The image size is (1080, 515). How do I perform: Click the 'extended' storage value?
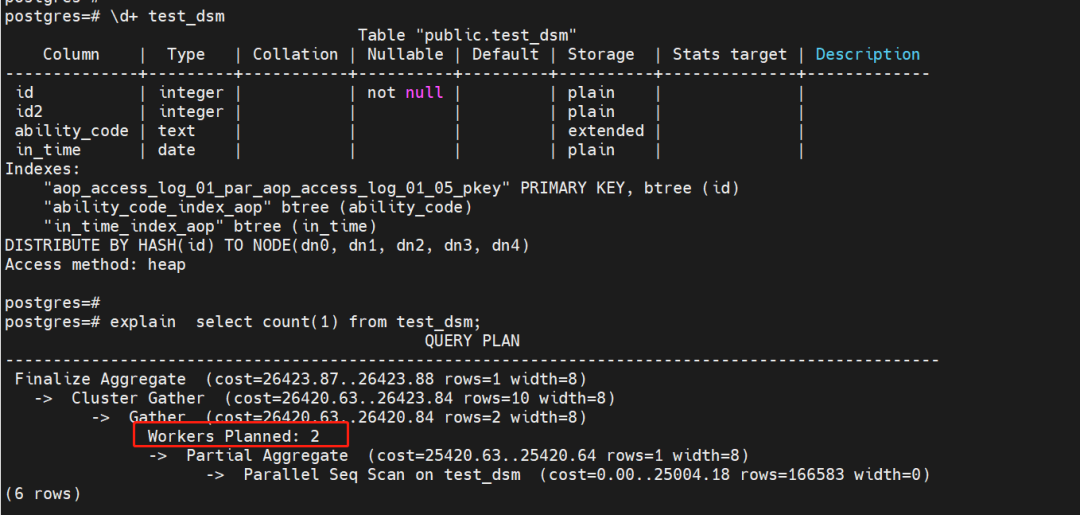click(x=605, y=131)
